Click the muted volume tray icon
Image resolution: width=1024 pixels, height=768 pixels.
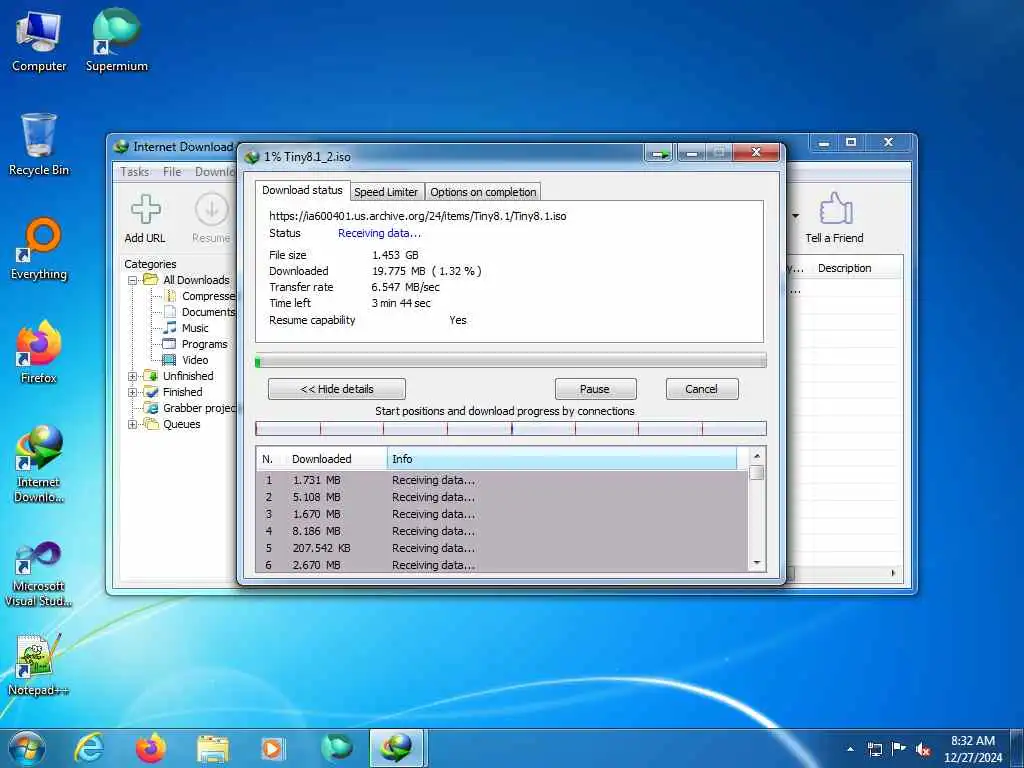point(923,749)
